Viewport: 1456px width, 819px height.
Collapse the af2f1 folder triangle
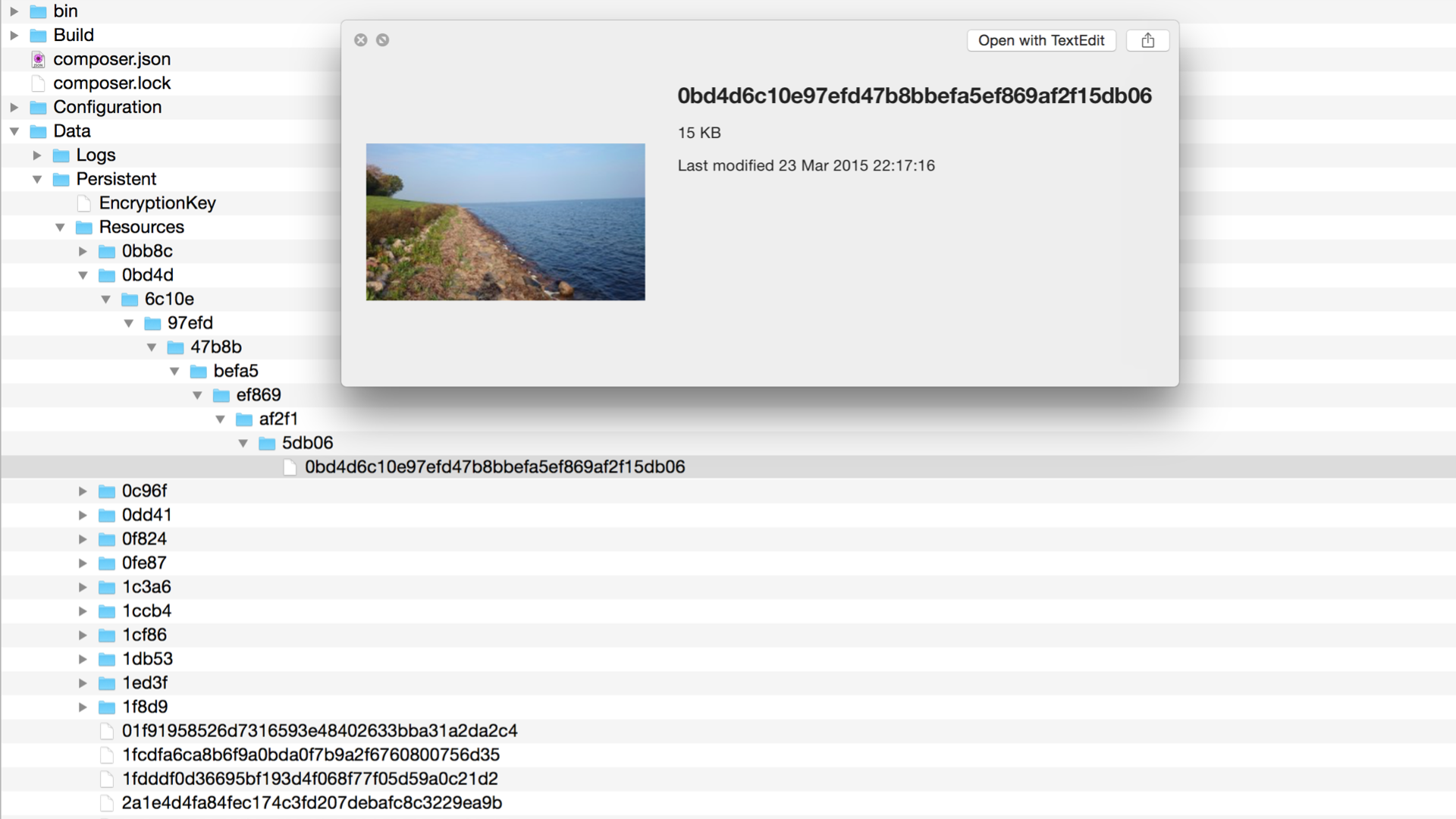point(220,419)
